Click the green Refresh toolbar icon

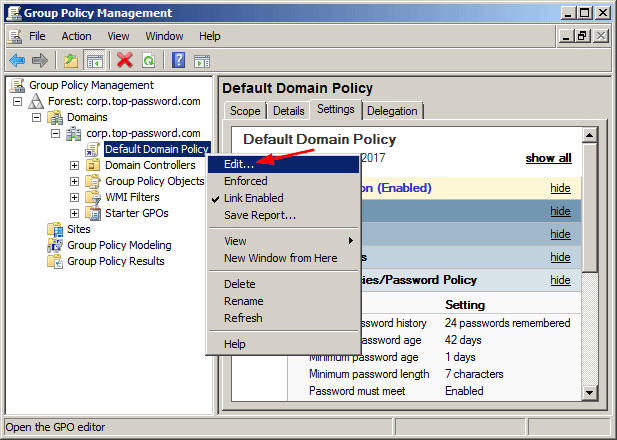pos(148,60)
